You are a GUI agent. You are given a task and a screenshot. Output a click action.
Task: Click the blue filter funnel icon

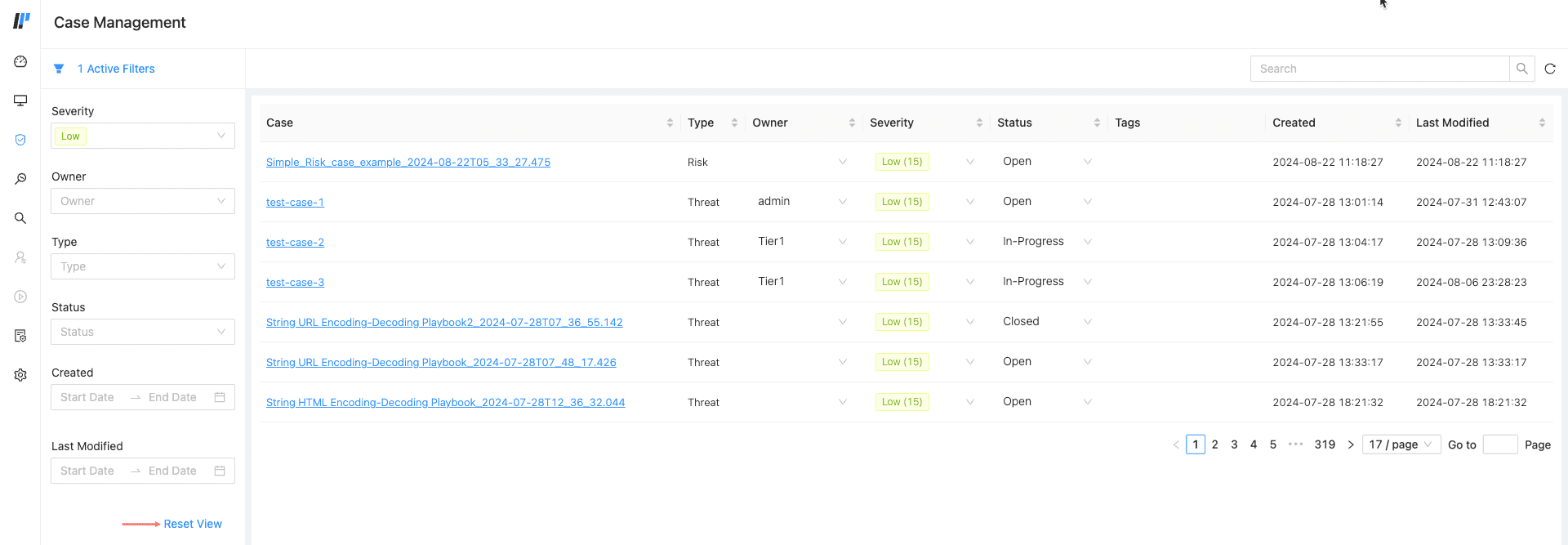[x=59, y=69]
